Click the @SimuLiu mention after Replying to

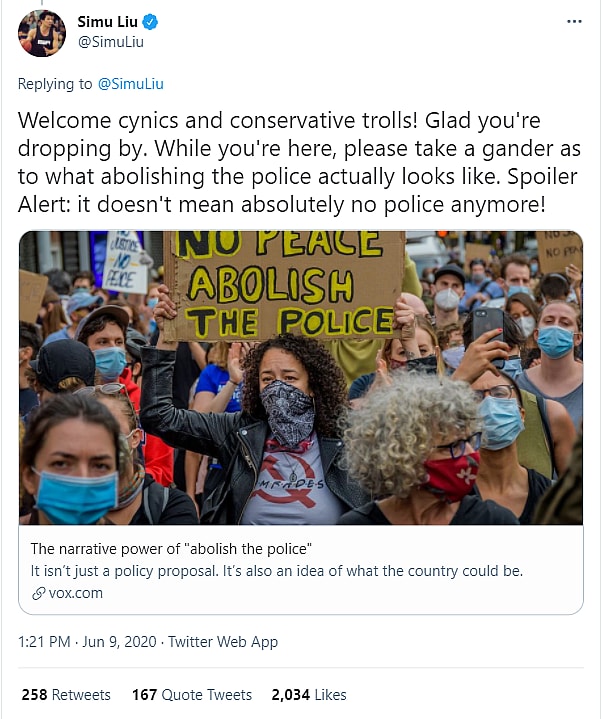[131, 84]
